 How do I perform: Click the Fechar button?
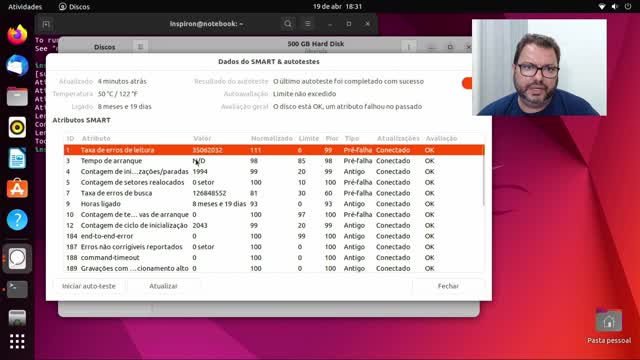pos(448,286)
